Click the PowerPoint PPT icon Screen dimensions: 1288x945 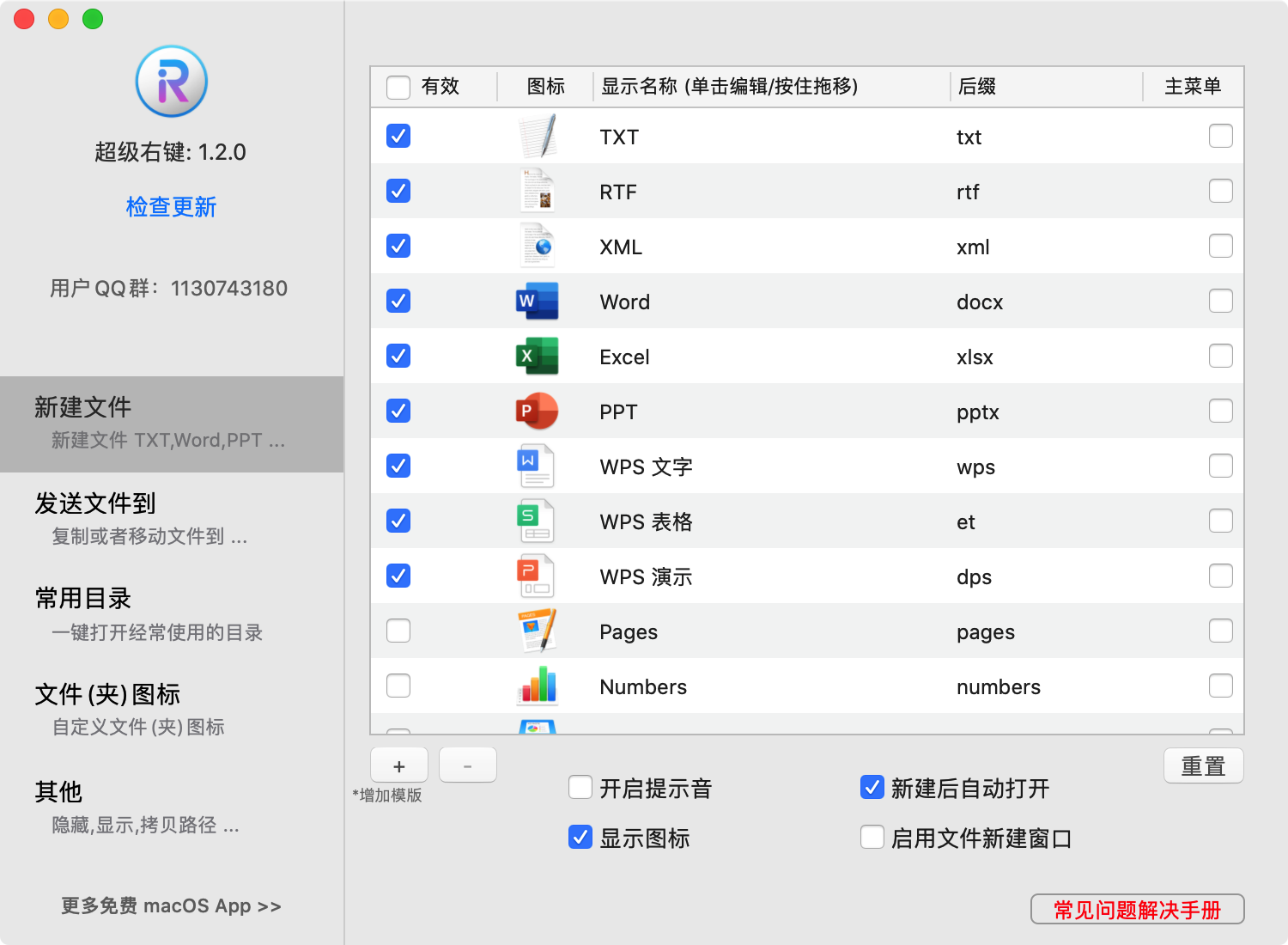538,411
